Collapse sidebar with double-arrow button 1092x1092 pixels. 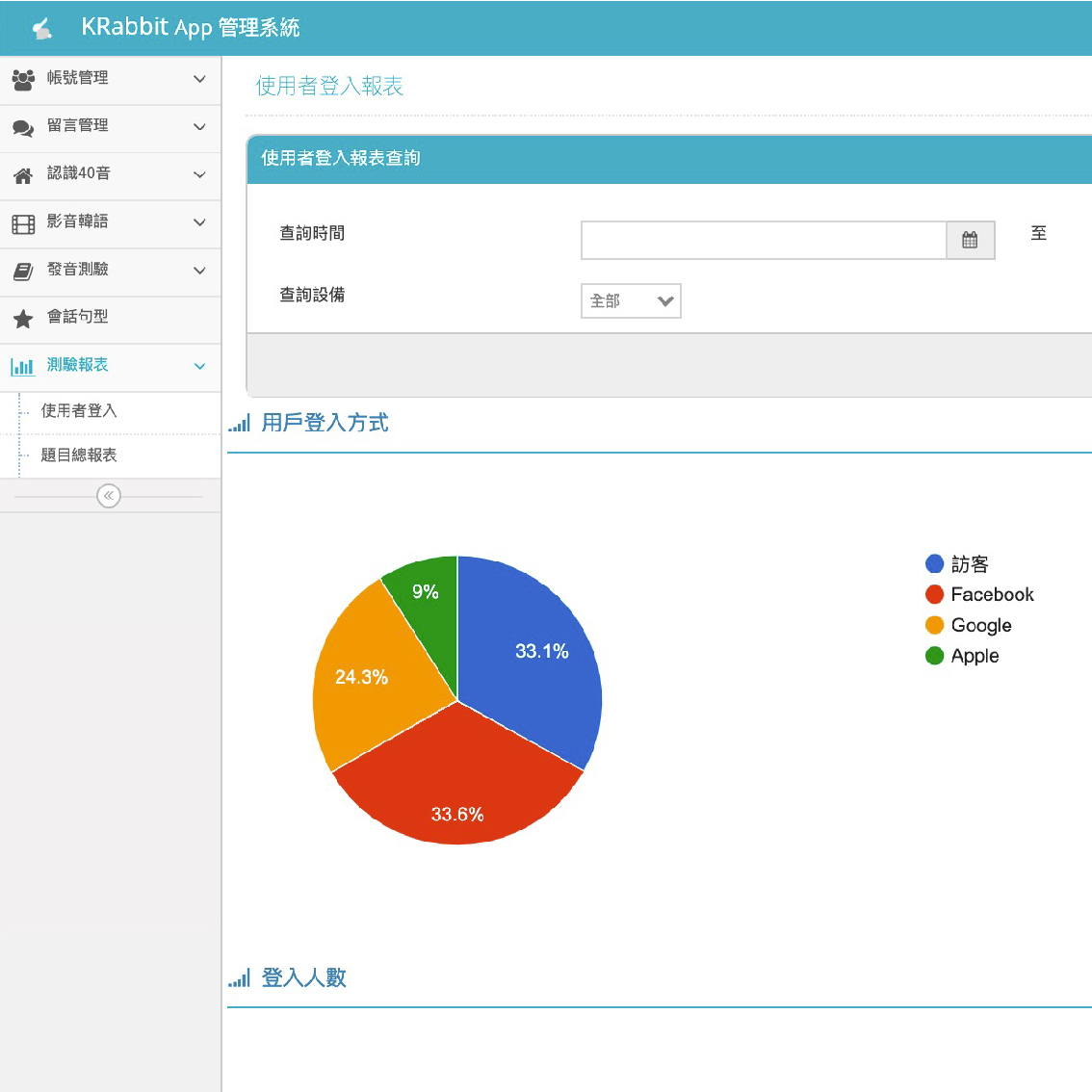pos(109,496)
